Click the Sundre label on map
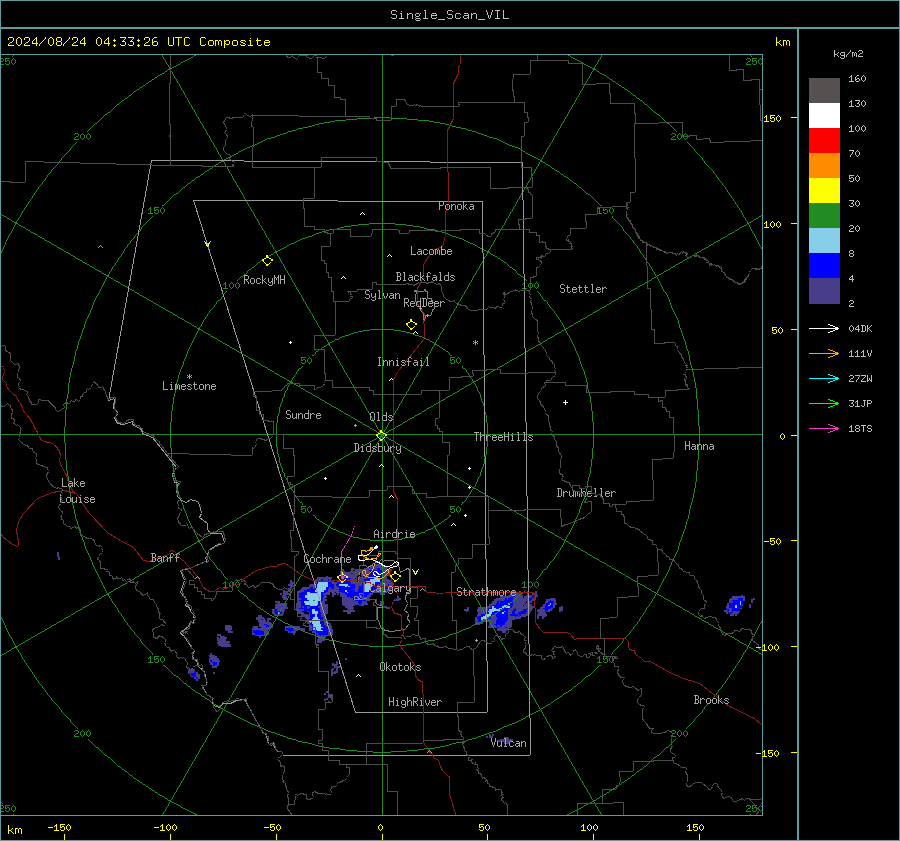 [303, 414]
